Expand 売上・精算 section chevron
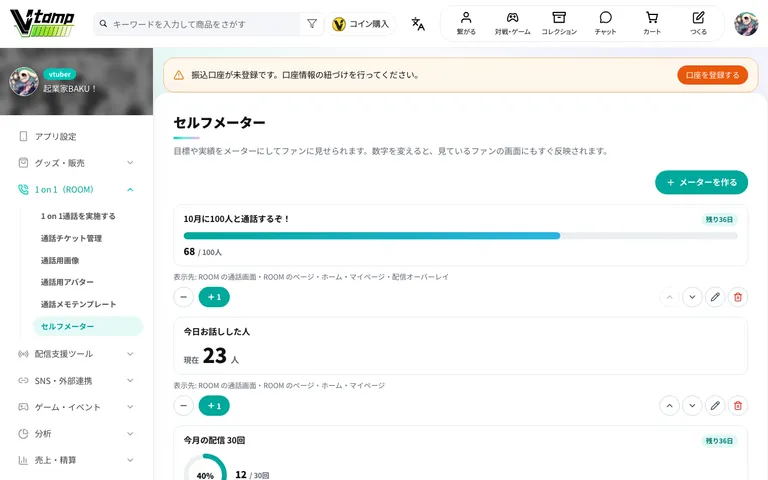 pyautogui.click(x=130, y=460)
